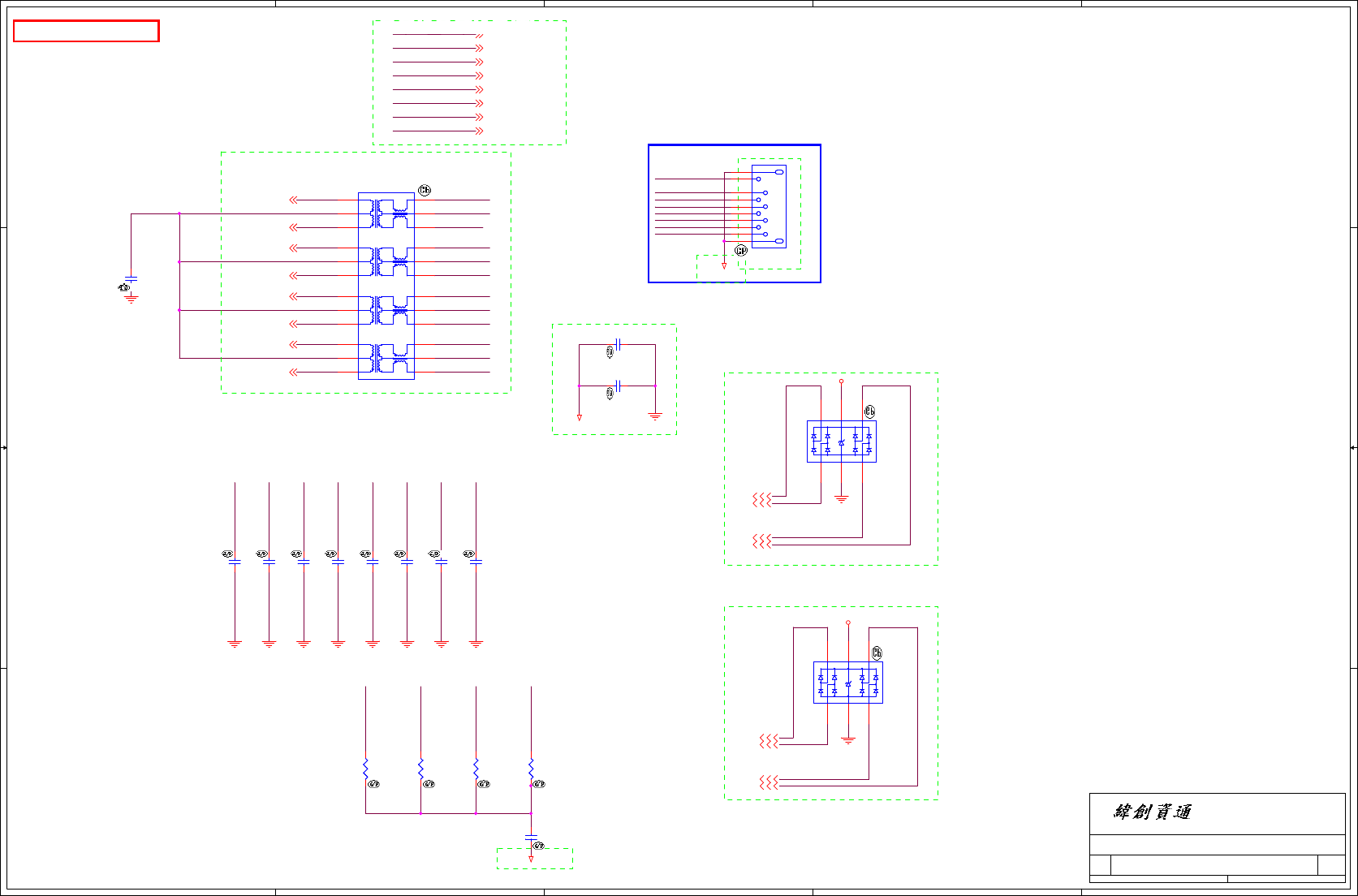
Task: Click the empty red-outlined rectangle at top-left
Action: click(86, 31)
